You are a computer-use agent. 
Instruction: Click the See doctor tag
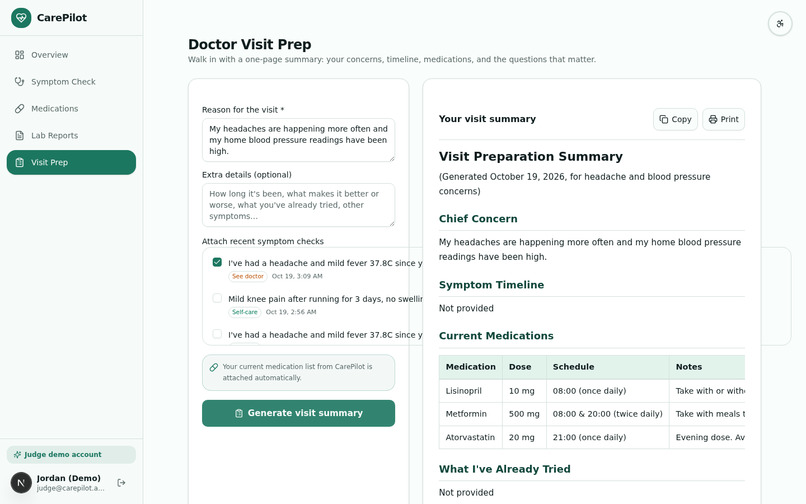tap(248, 276)
